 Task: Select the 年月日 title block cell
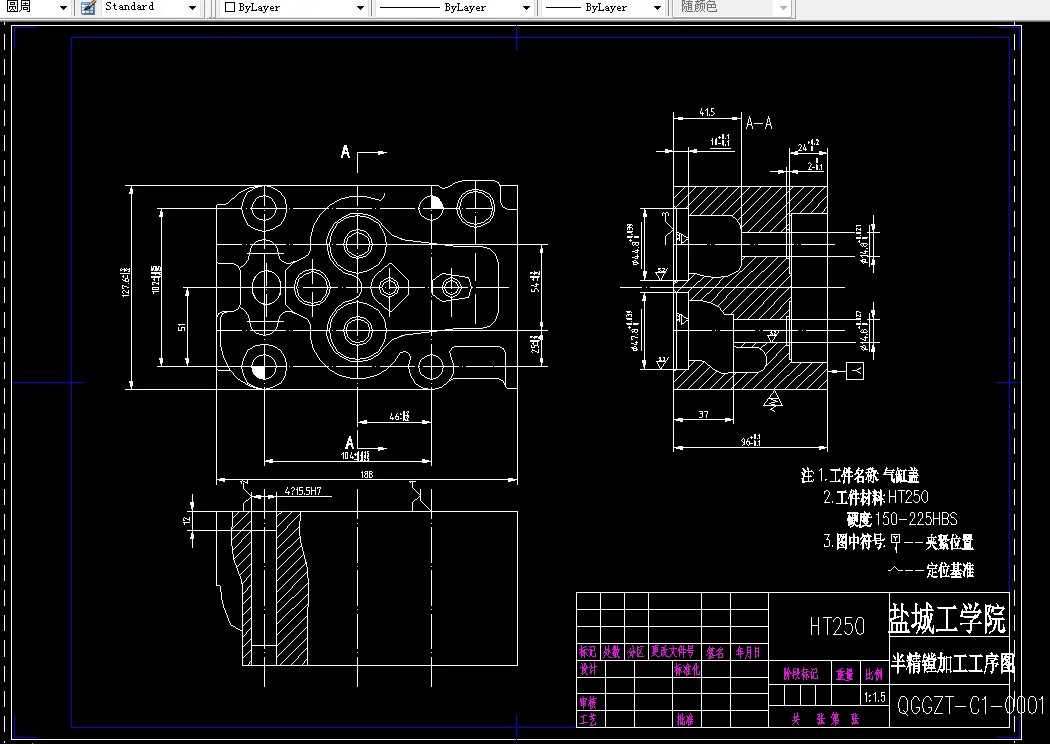tap(748, 652)
